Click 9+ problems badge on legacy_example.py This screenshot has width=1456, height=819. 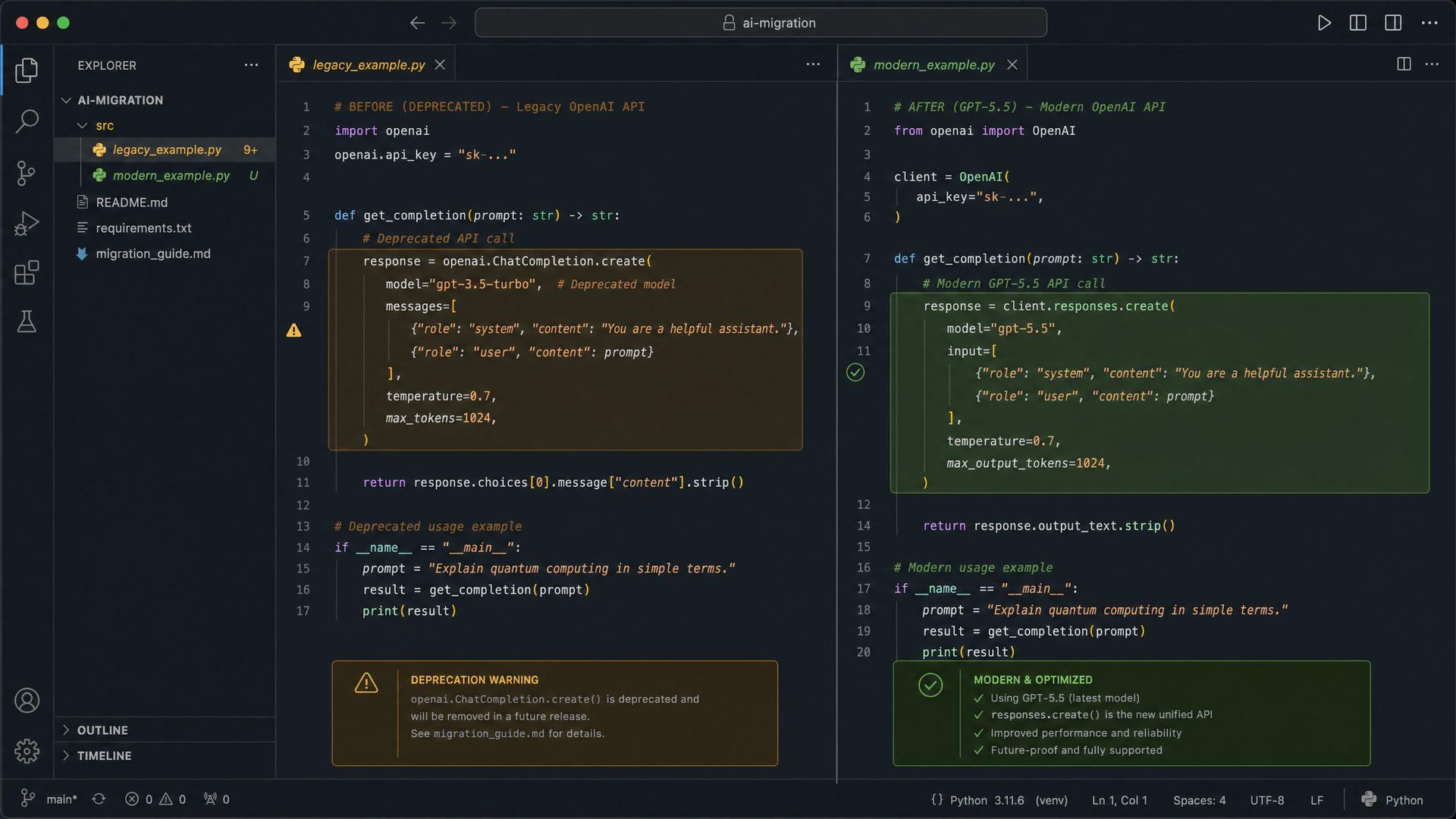click(x=250, y=150)
